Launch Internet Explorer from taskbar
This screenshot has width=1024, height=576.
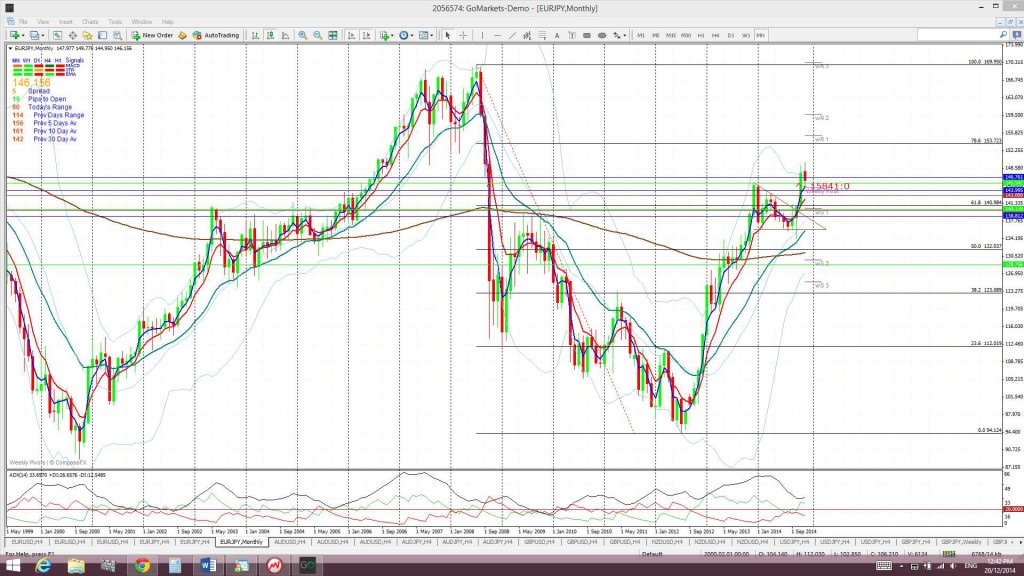43,566
